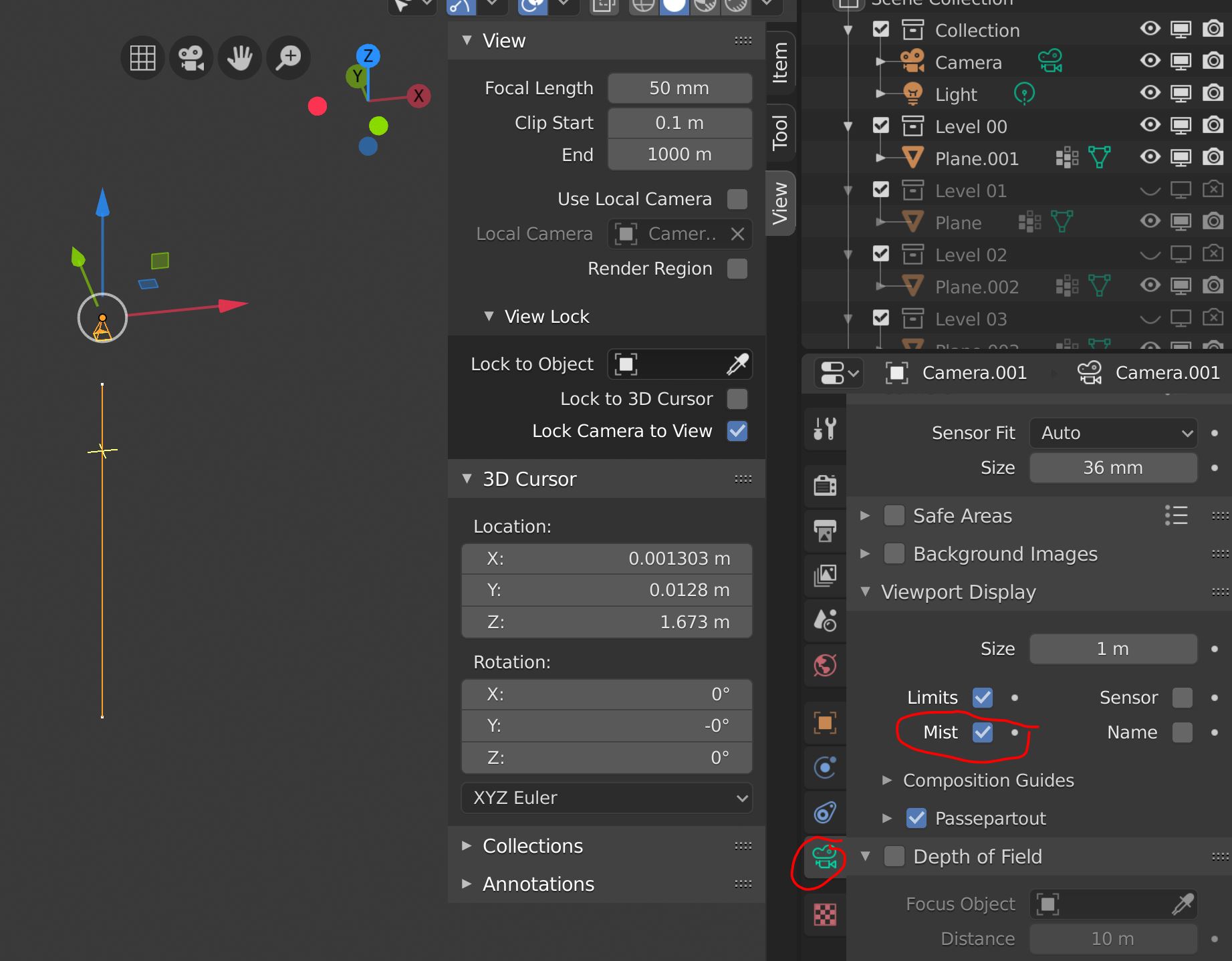Open Object properties orange square icon
Screen dimensions: 1232x961
click(x=825, y=722)
